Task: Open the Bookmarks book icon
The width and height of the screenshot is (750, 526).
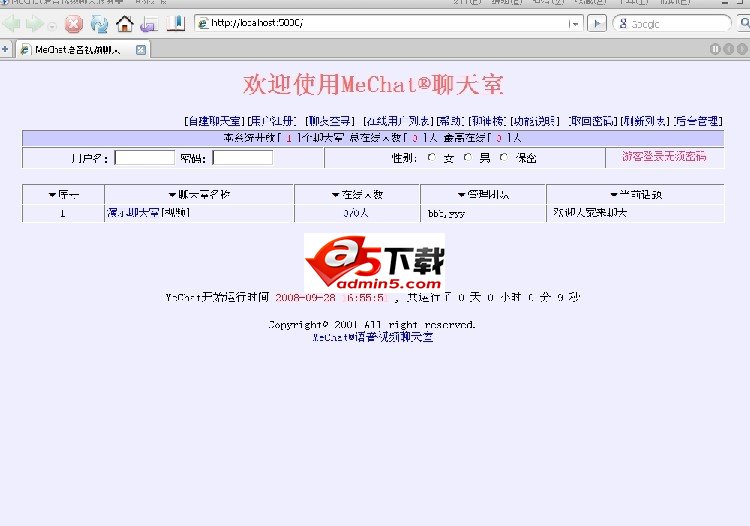Action: (x=176, y=23)
